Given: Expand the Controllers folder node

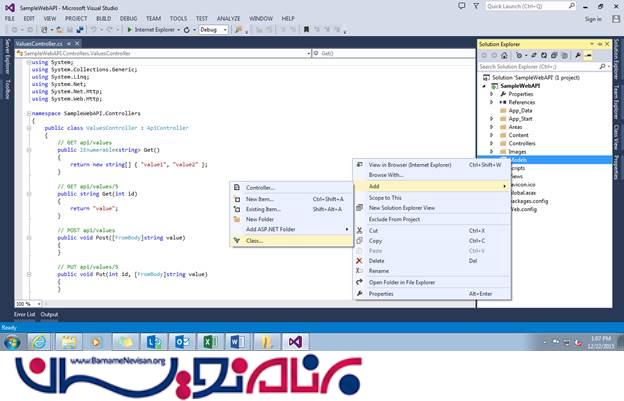Looking at the screenshot, I should (491, 143).
